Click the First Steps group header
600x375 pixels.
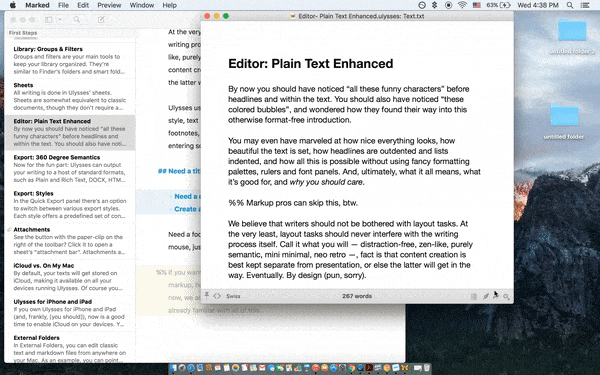coord(23,33)
